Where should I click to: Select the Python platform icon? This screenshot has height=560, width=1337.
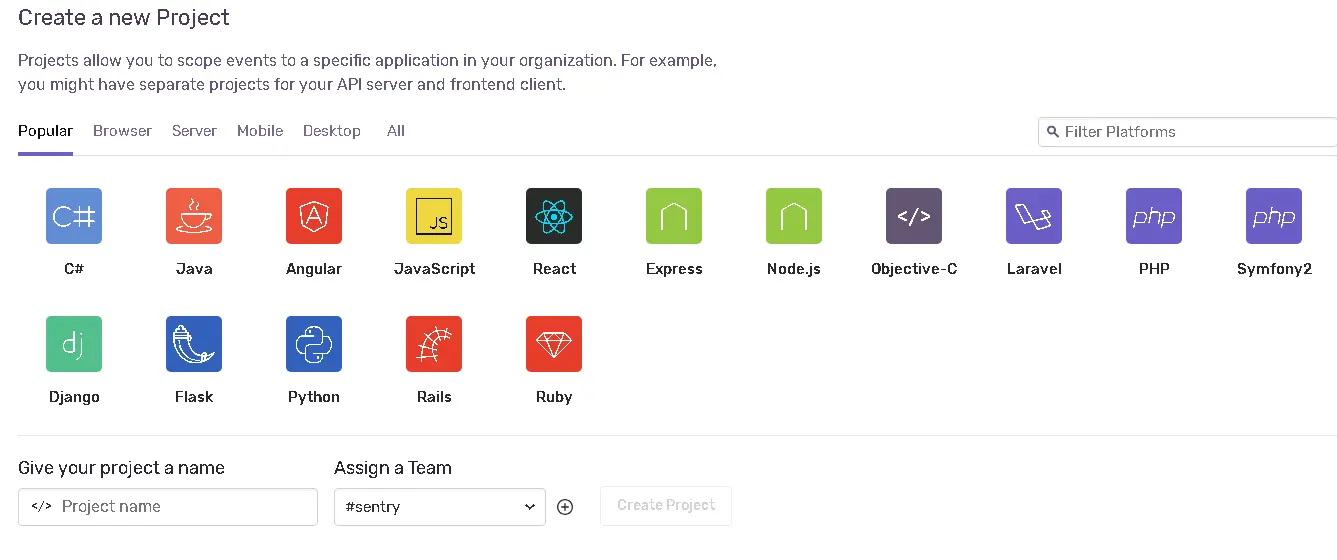tap(314, 344)
